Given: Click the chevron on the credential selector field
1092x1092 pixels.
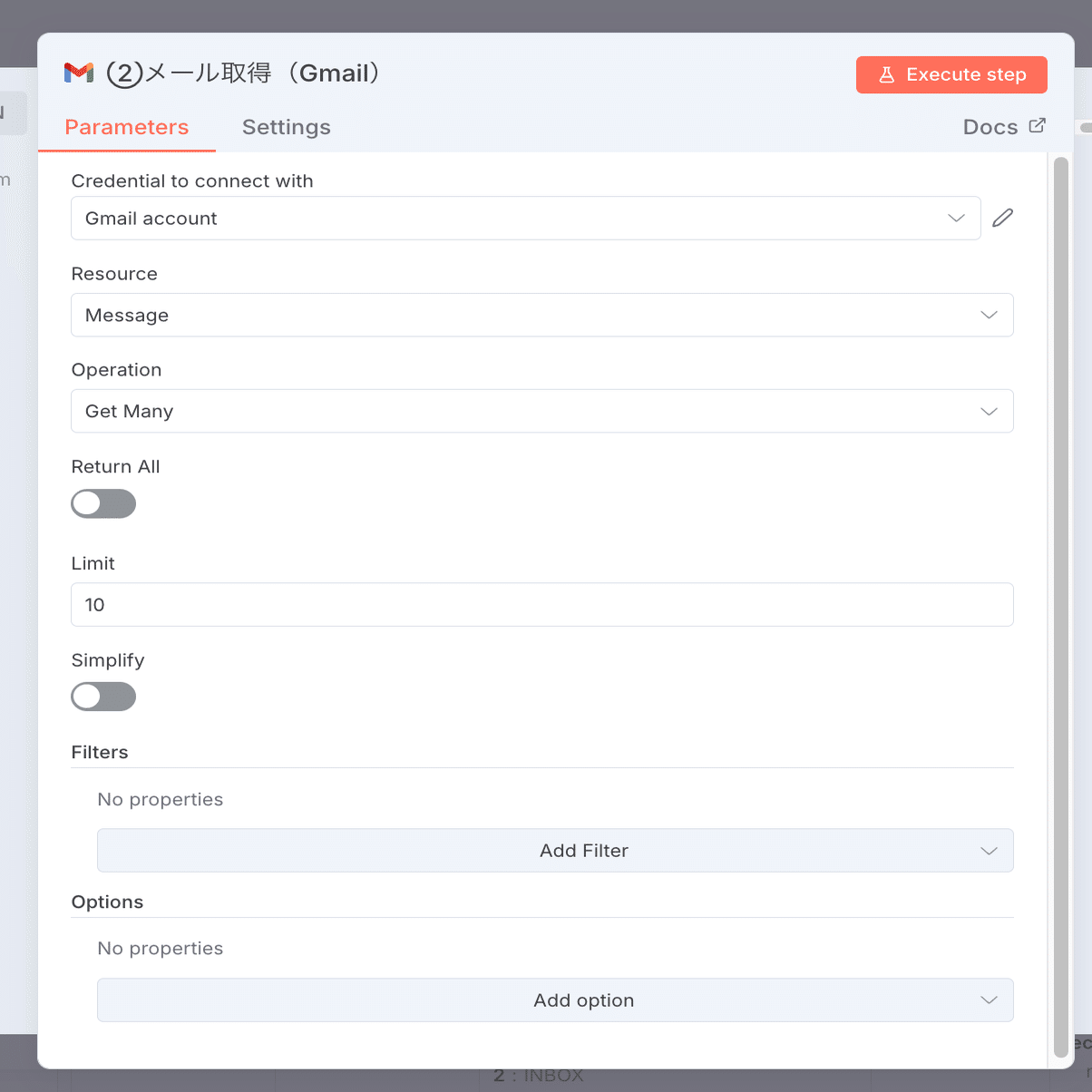Looking at the screenshot, I should 955,218.
